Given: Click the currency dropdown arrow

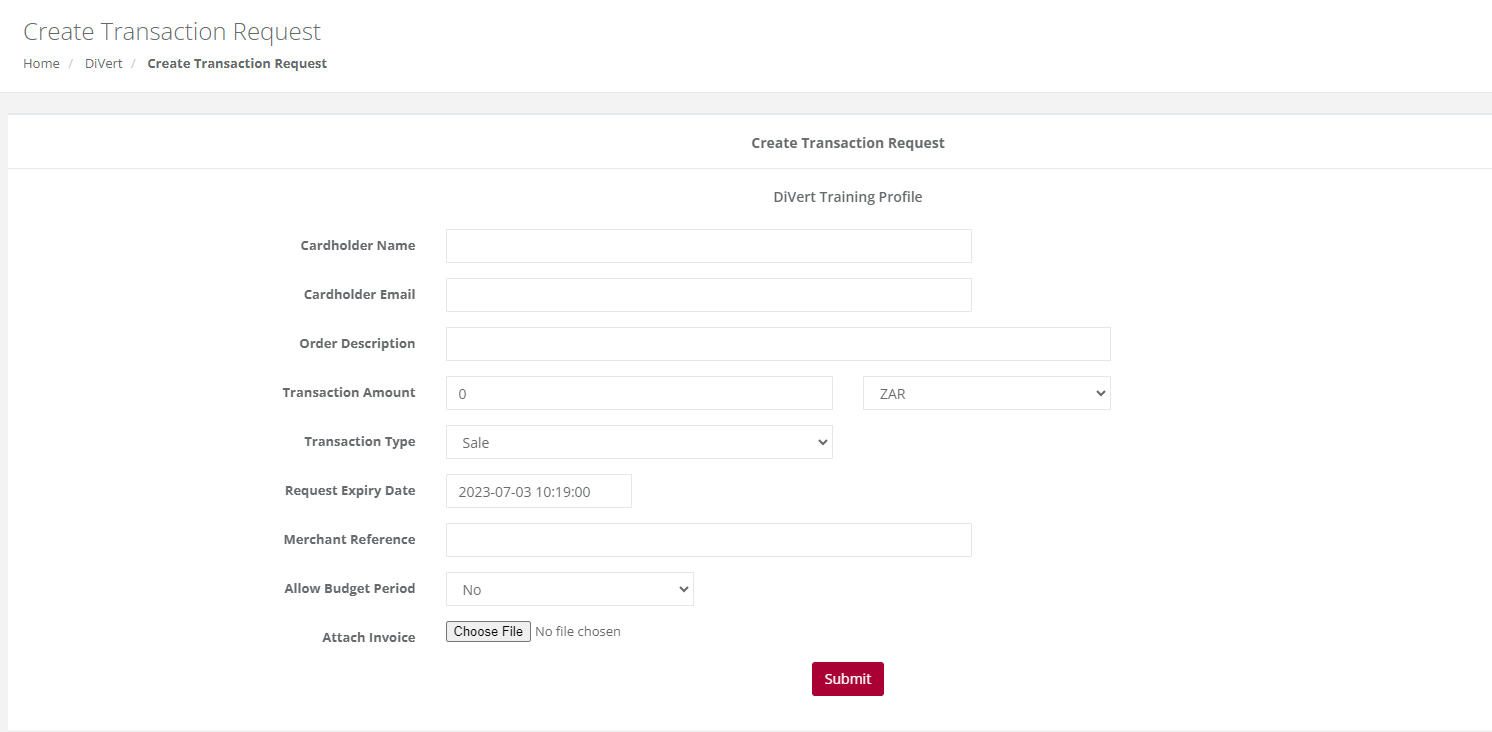Looking at the screenshot, I should click(x=1101, y=393).
